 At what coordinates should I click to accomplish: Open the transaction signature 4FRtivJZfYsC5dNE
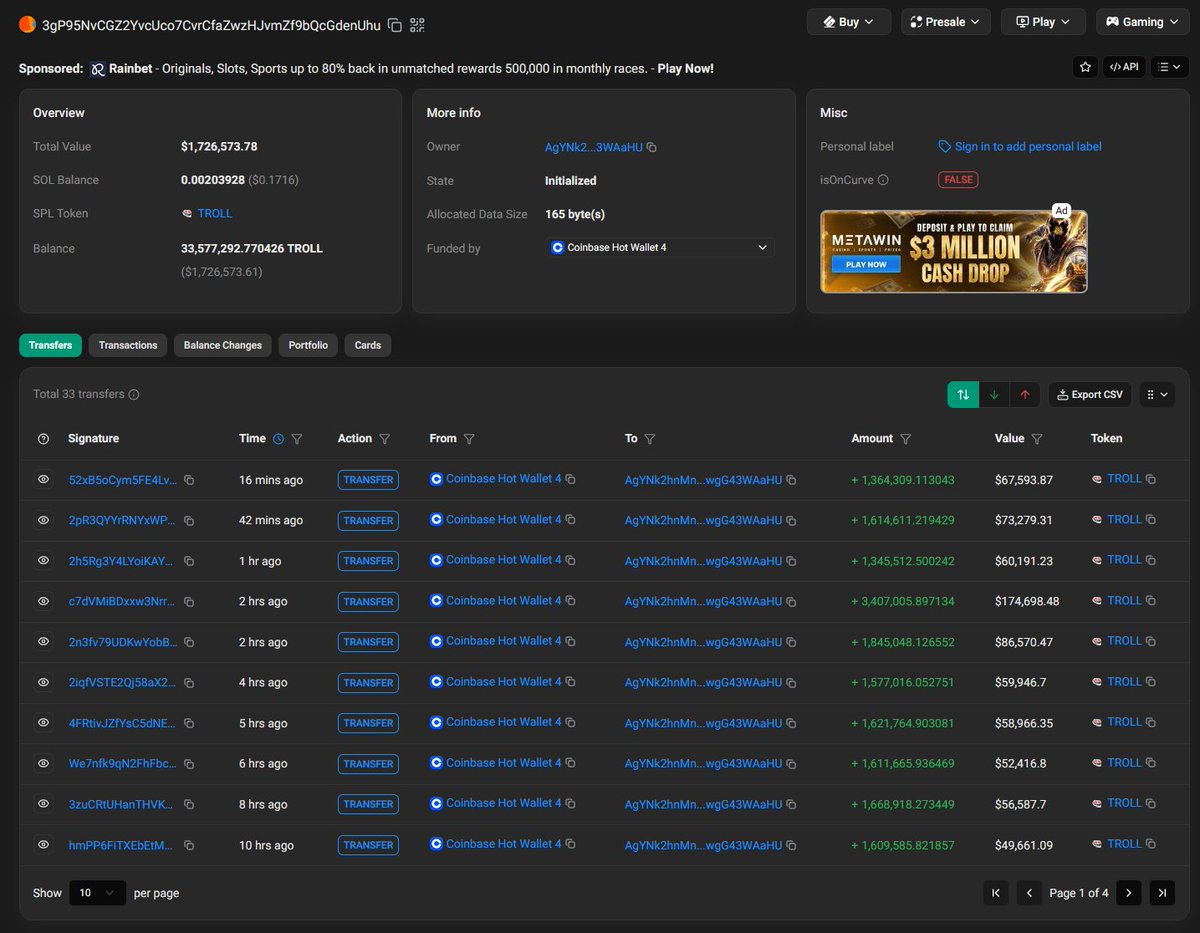[123, 723]
